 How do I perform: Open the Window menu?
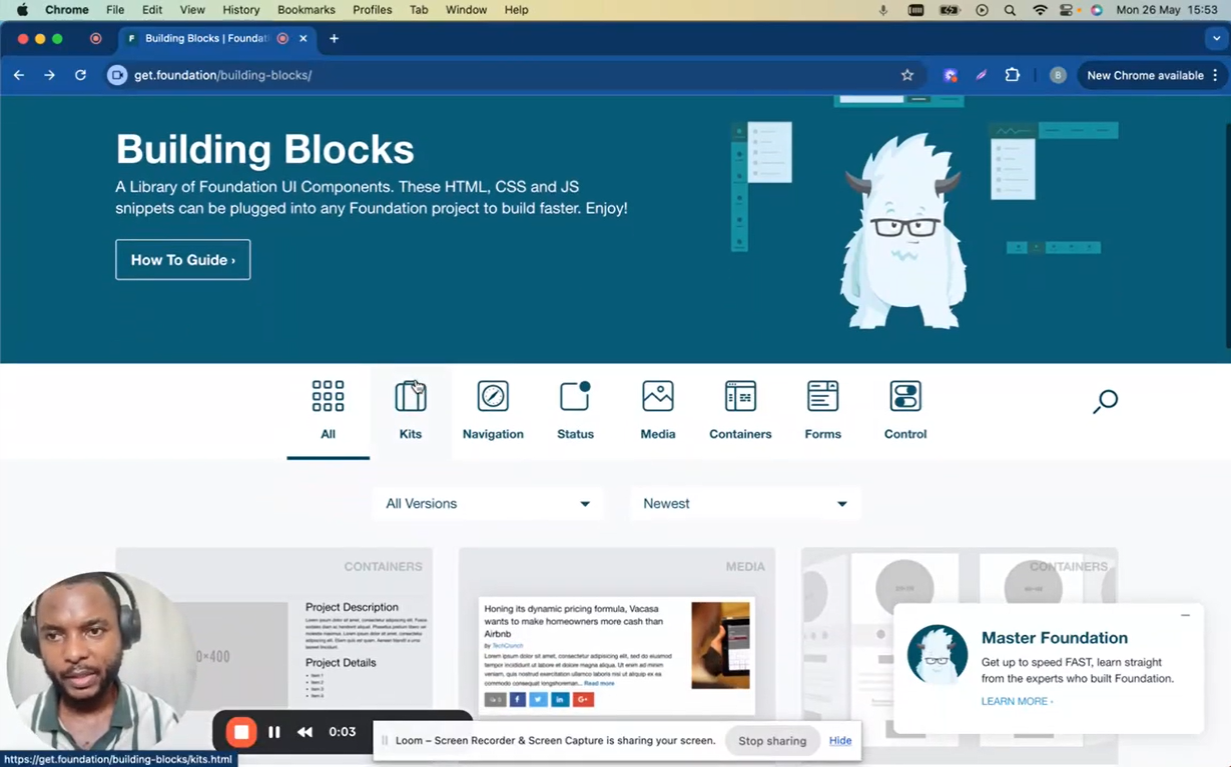[466, 10]
